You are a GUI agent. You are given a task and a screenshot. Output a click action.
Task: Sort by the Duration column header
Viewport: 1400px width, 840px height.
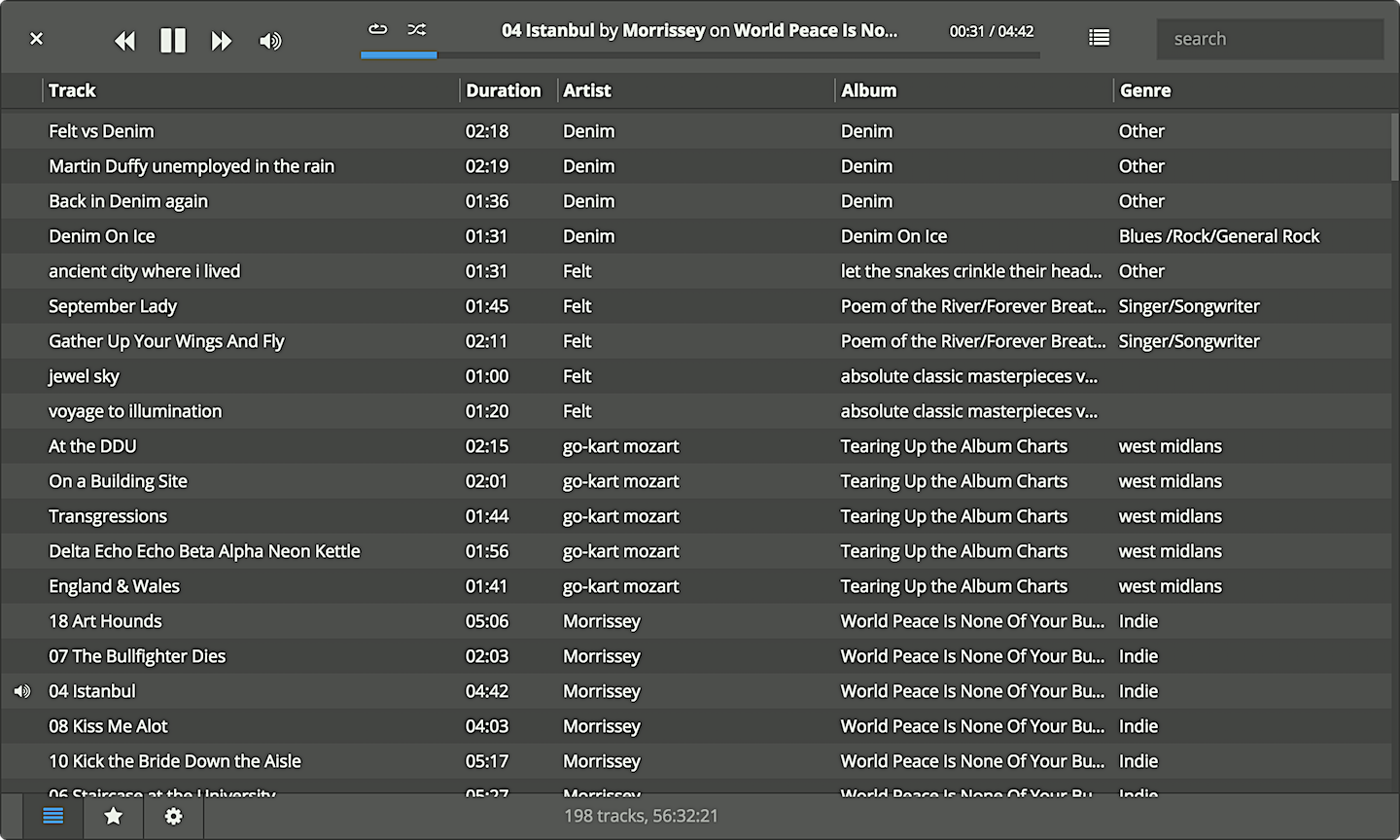(x=503, y=90)
